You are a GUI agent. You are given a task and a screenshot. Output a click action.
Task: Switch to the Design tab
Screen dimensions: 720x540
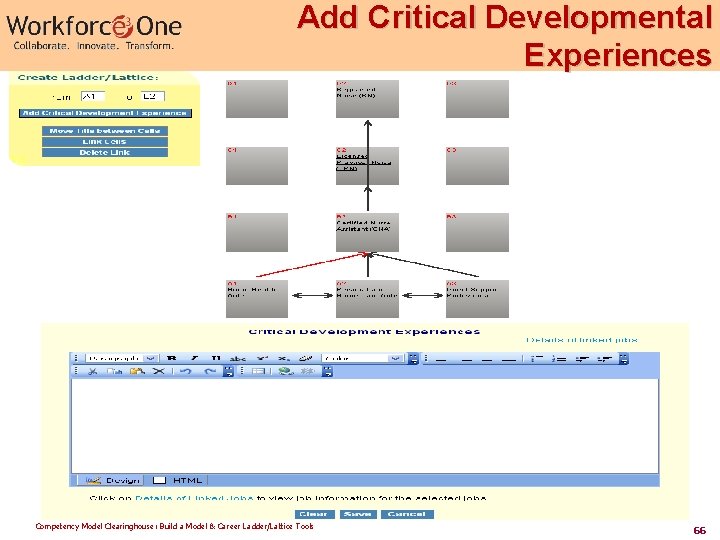coord(112,480)
